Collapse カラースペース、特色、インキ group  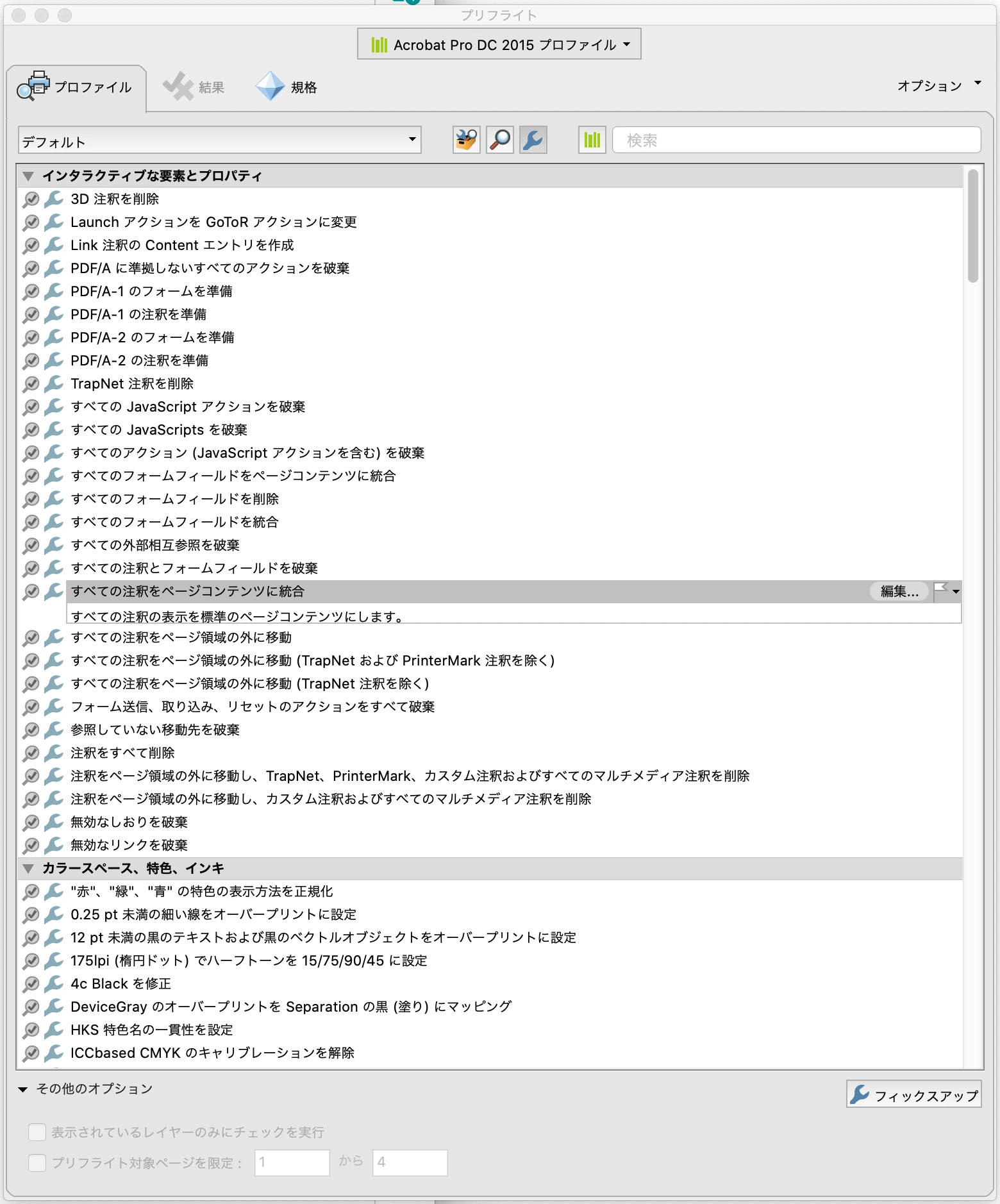coord(28,869)
